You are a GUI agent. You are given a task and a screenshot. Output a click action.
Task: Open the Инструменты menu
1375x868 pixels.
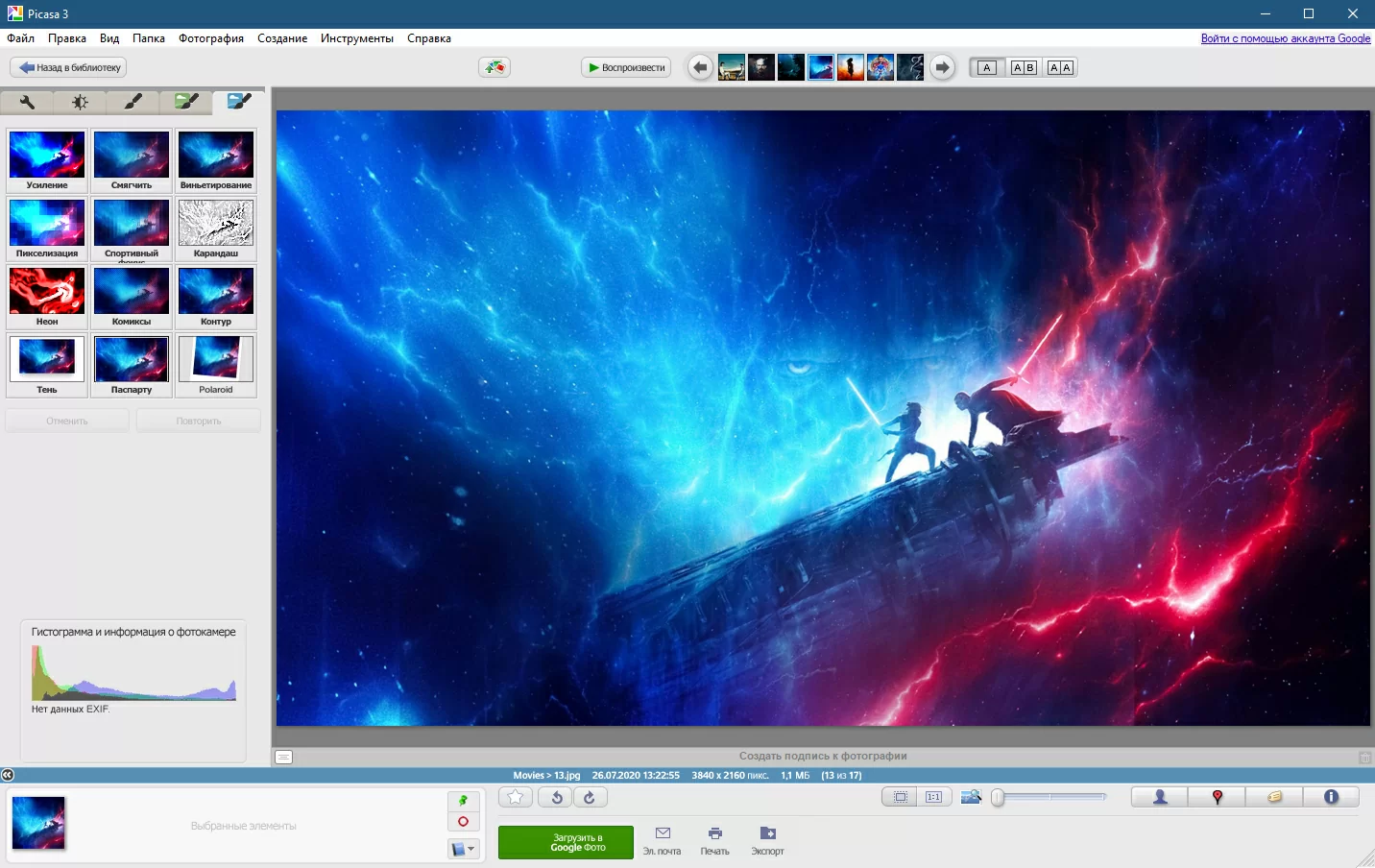[x=357, y=38]
